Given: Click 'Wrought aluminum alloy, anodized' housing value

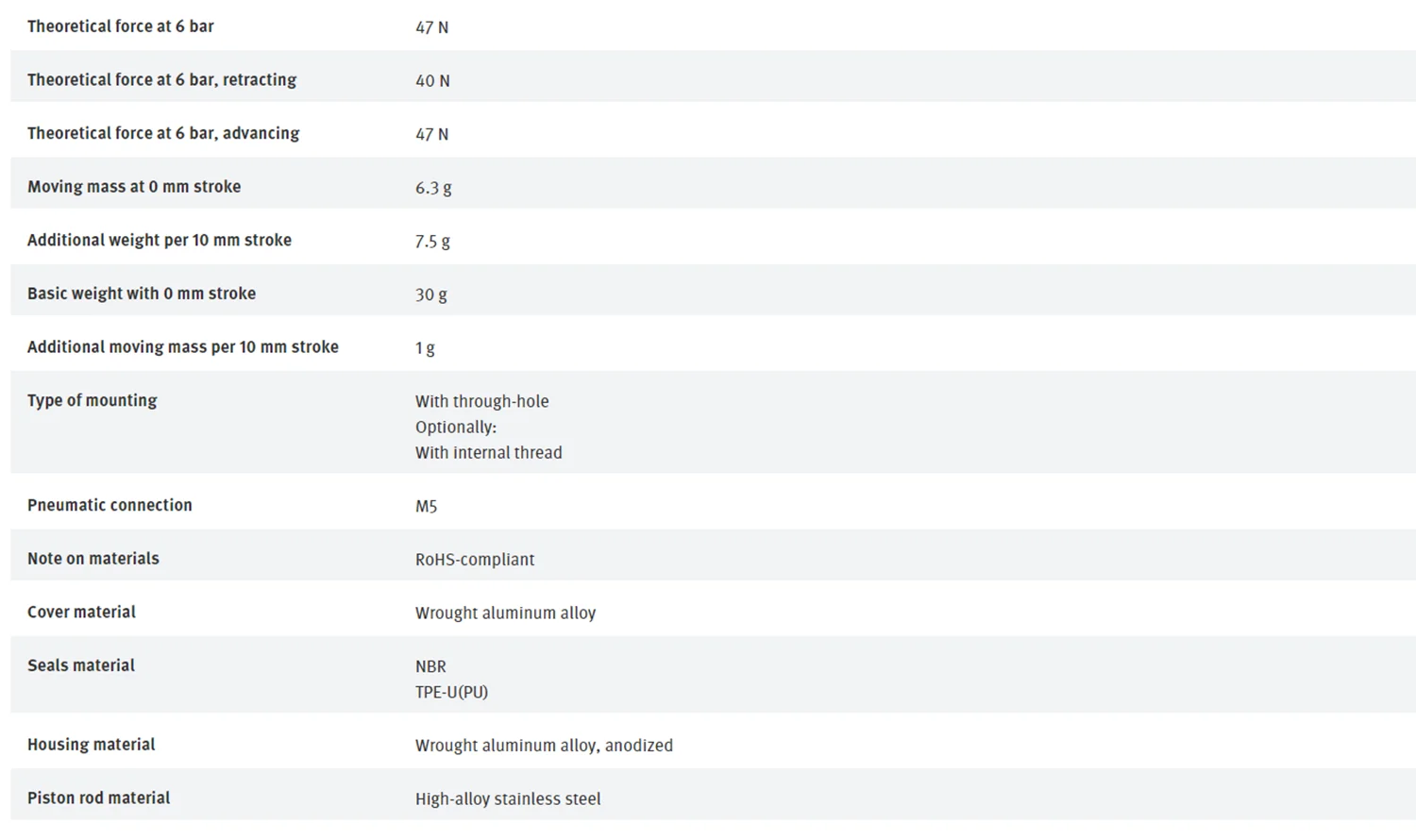Looking at the screenshot, I should (544, 746).
